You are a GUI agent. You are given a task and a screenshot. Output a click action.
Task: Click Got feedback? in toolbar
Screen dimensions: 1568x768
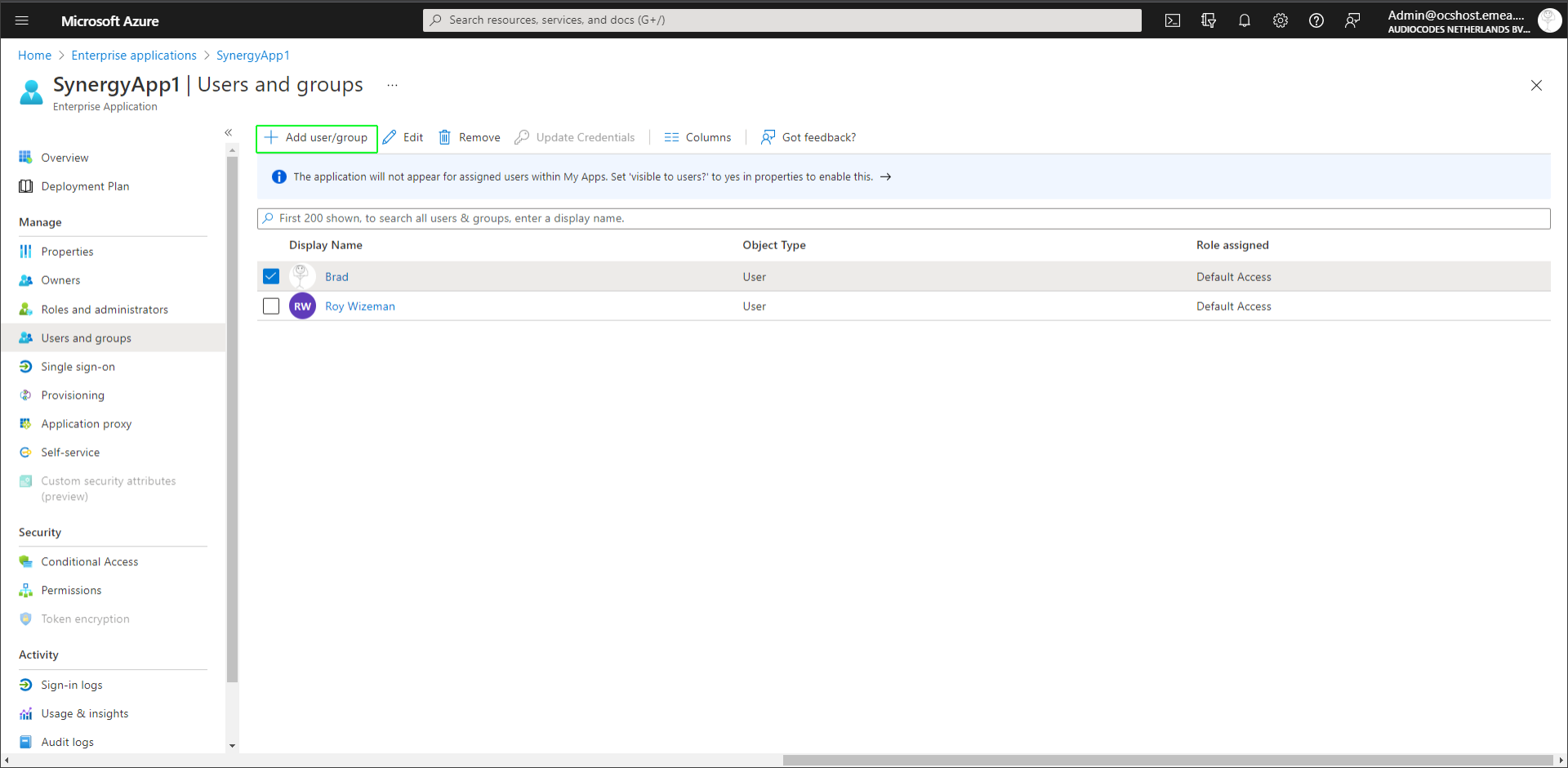point(808,138)
